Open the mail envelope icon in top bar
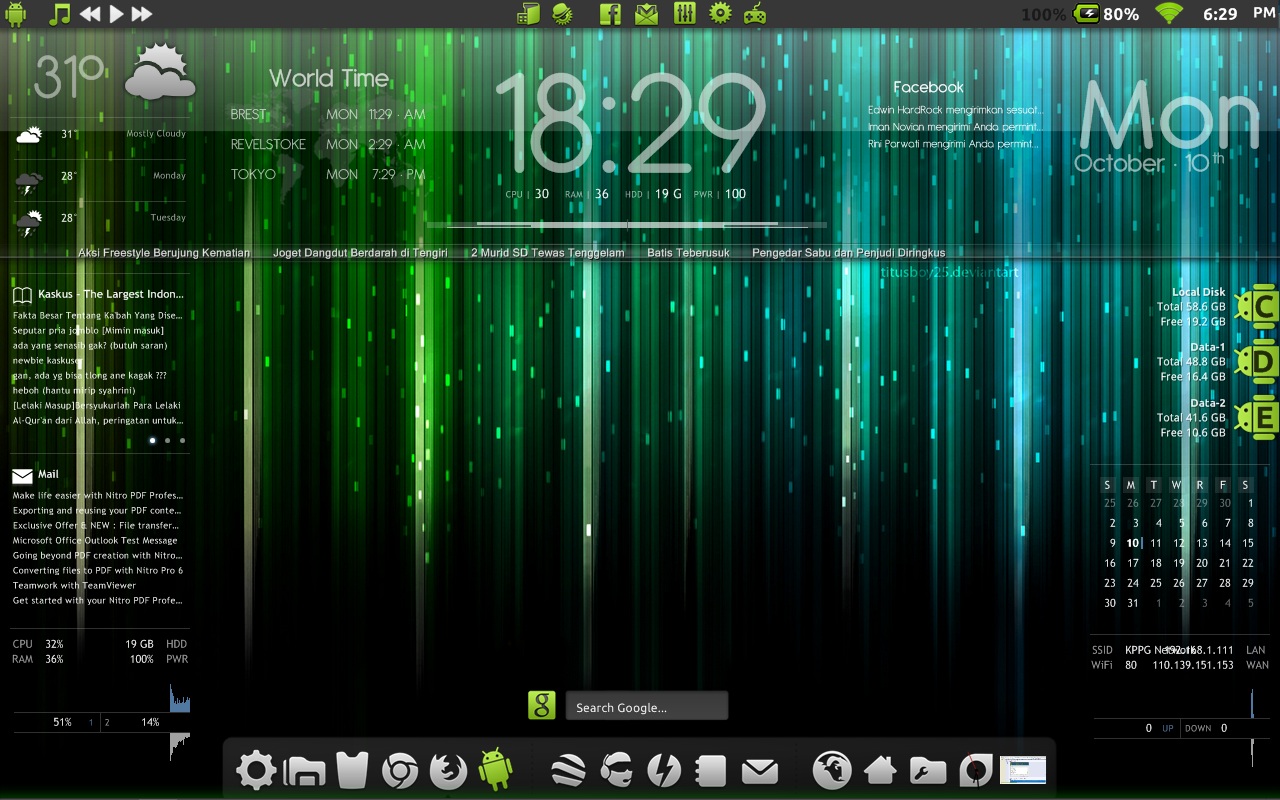The width and height of the screenshot is (1280, 800). (x=646, y=13)
